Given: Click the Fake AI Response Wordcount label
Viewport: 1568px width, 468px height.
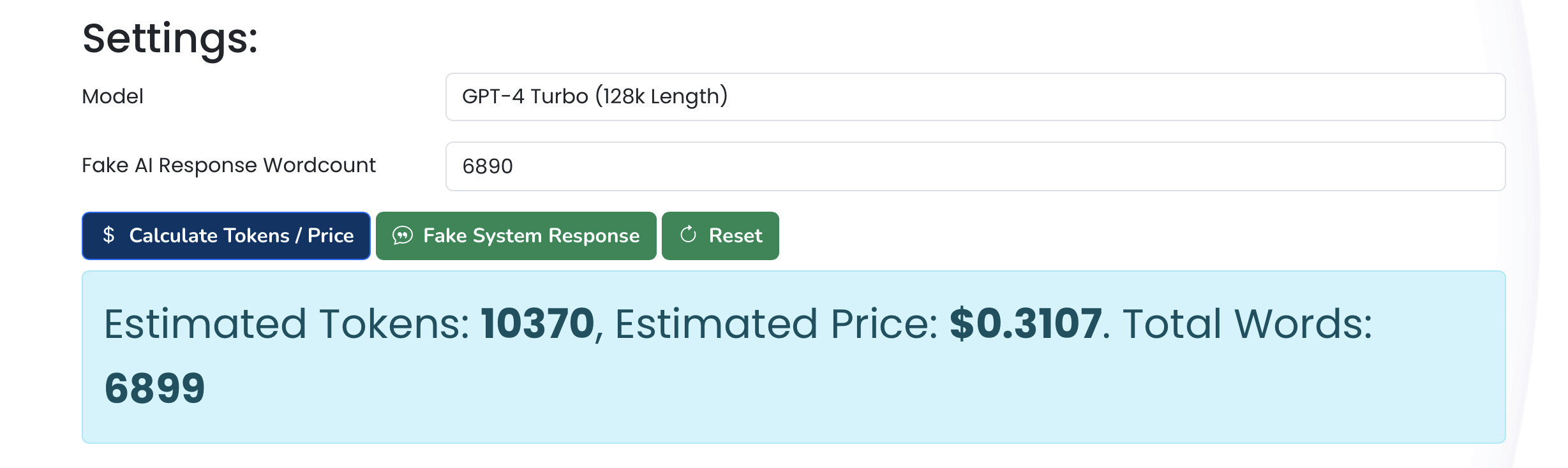Looking at the screenshot, I should (229, 166).
